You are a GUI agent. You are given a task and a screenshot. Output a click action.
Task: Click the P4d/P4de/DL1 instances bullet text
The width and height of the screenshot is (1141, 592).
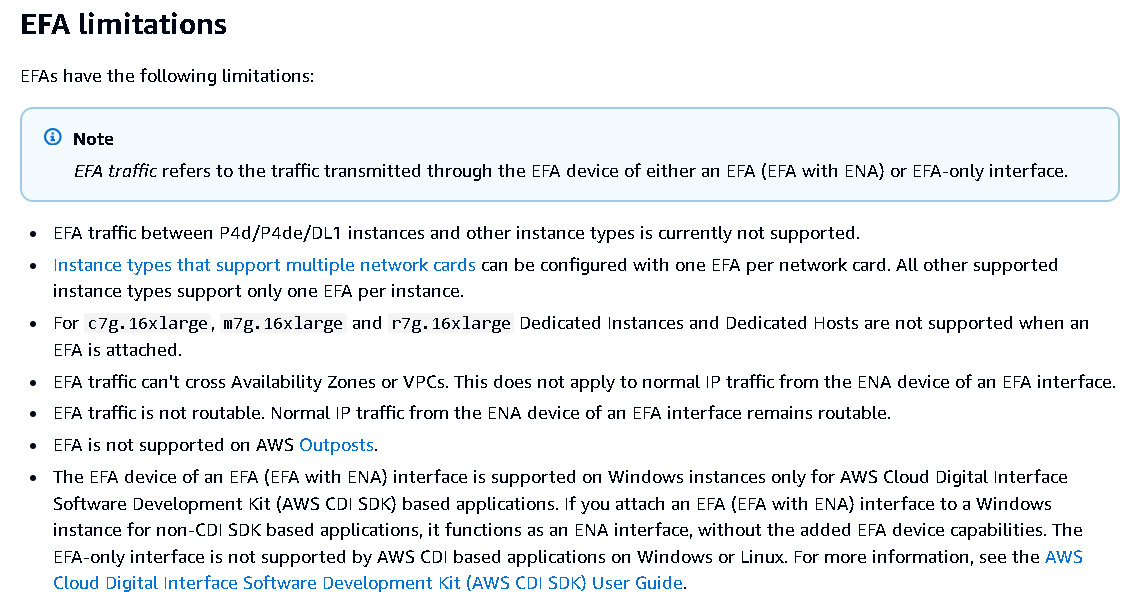click(x=456, y=233)
